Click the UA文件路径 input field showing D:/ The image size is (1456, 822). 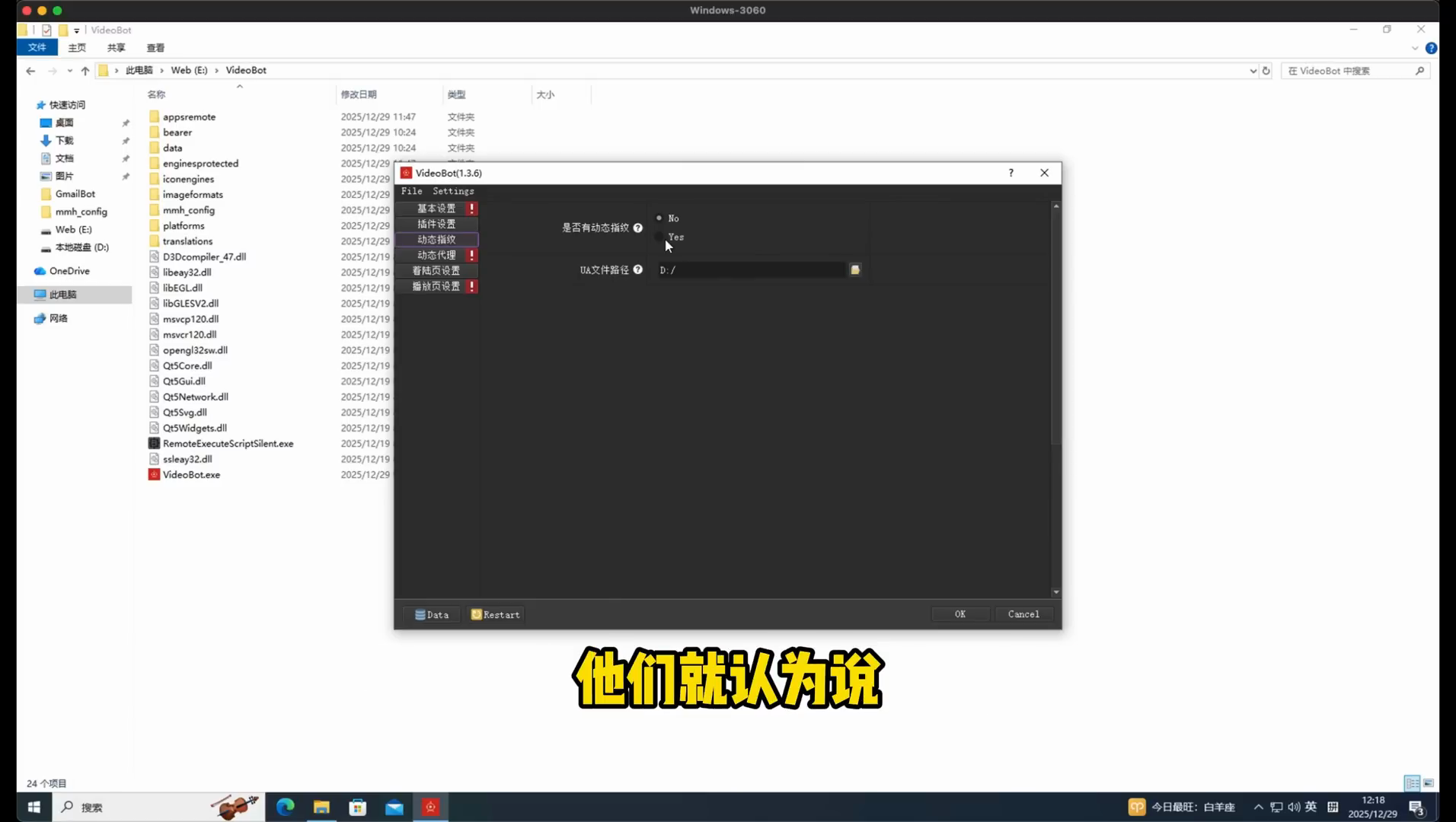pos(752,270)
